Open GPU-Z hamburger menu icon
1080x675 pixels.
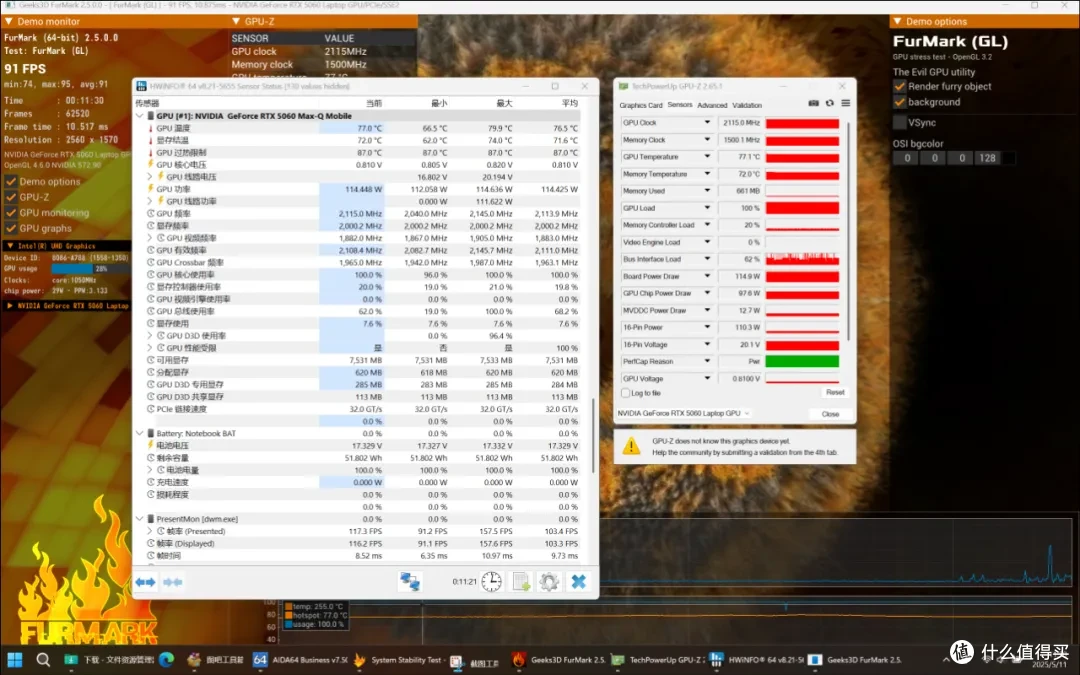(x=845, y=103)
